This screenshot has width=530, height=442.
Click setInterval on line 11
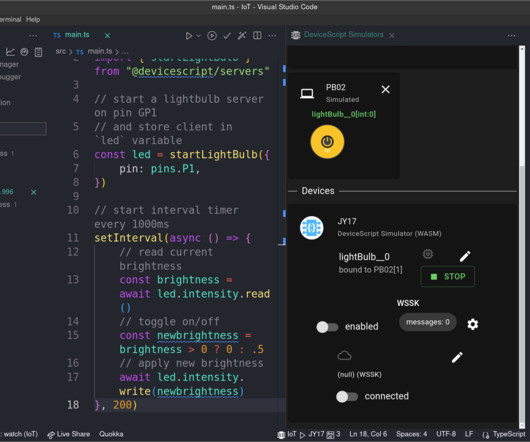128,238
